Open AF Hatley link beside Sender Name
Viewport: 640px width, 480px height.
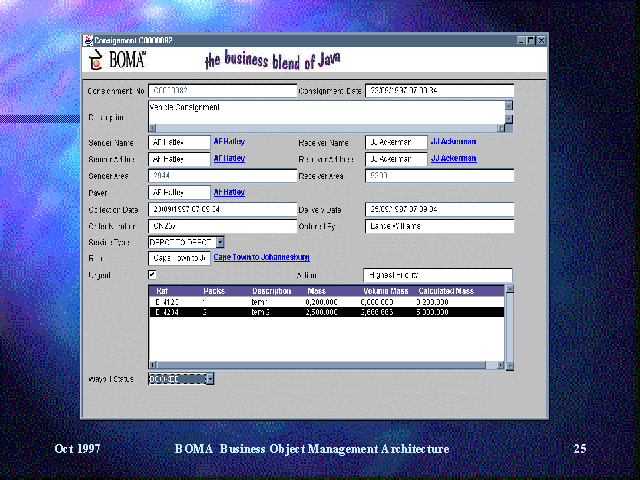[x=229, y=142]
